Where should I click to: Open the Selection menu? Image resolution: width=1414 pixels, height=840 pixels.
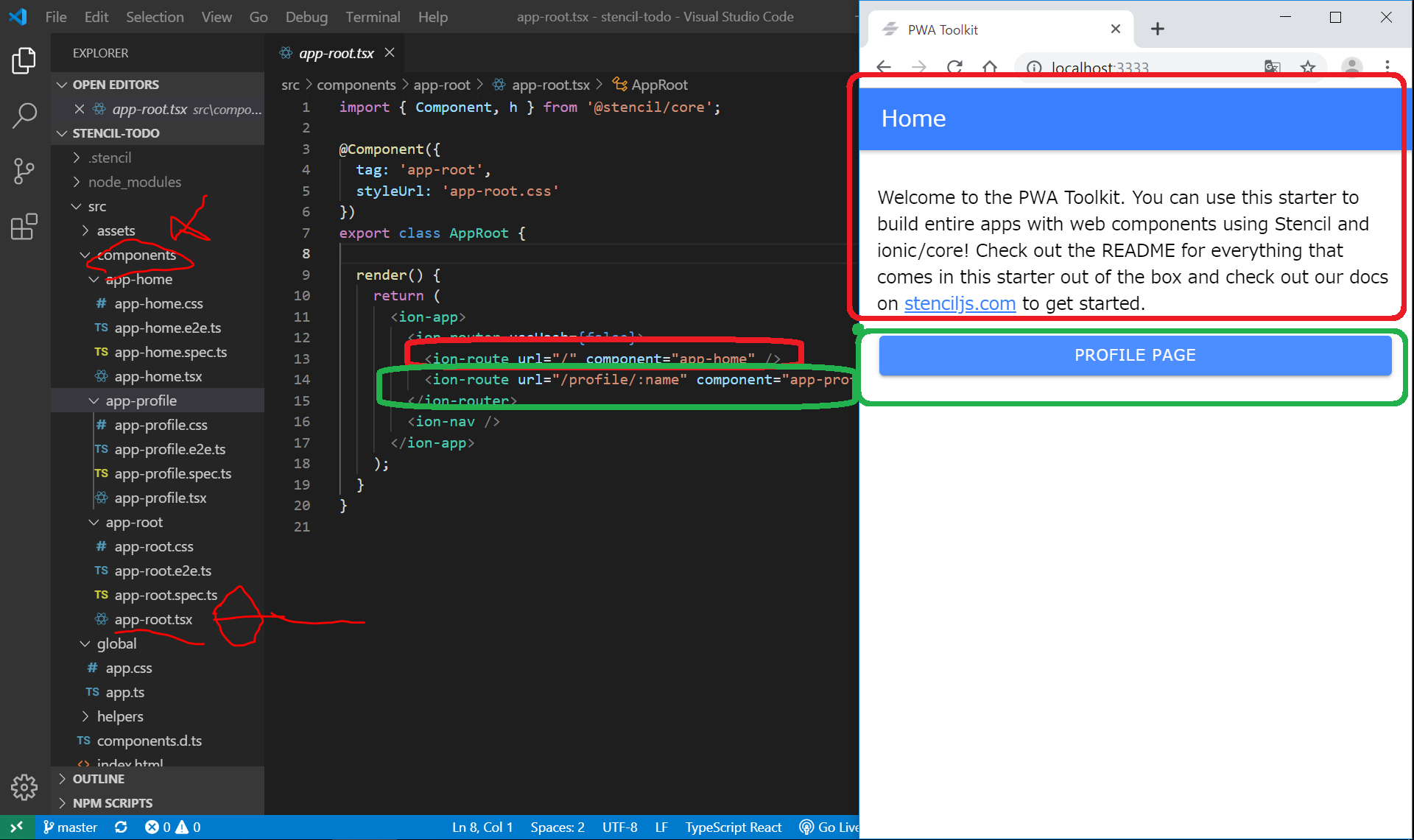tap(155, 17)
